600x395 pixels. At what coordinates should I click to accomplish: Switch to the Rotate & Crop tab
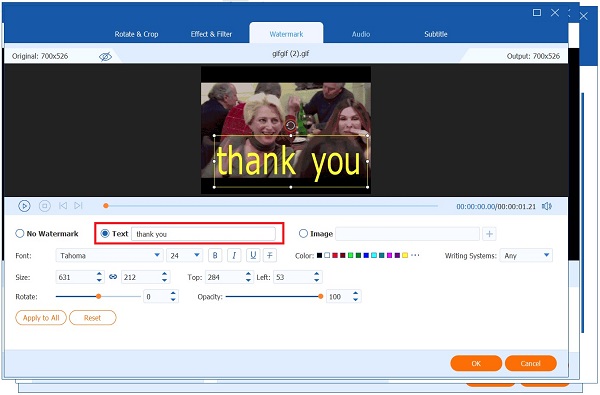[136, 34]
